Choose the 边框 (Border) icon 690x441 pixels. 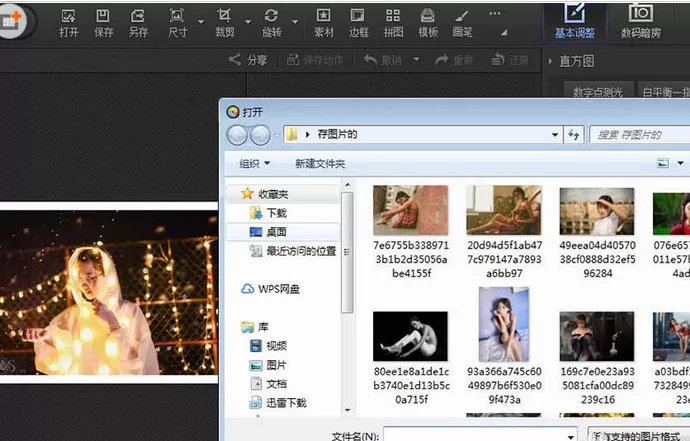358,23
